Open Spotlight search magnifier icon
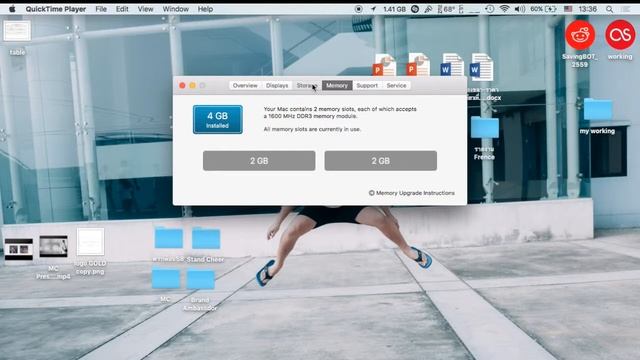This screenshot has height=360, width=640. coord(609,9)
